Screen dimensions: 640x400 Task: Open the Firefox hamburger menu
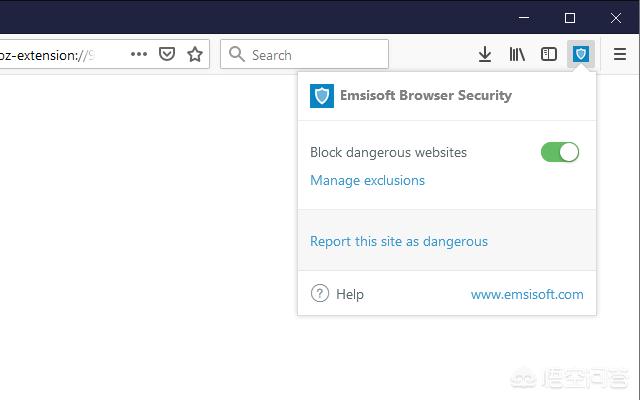click(x=620, y=54)
